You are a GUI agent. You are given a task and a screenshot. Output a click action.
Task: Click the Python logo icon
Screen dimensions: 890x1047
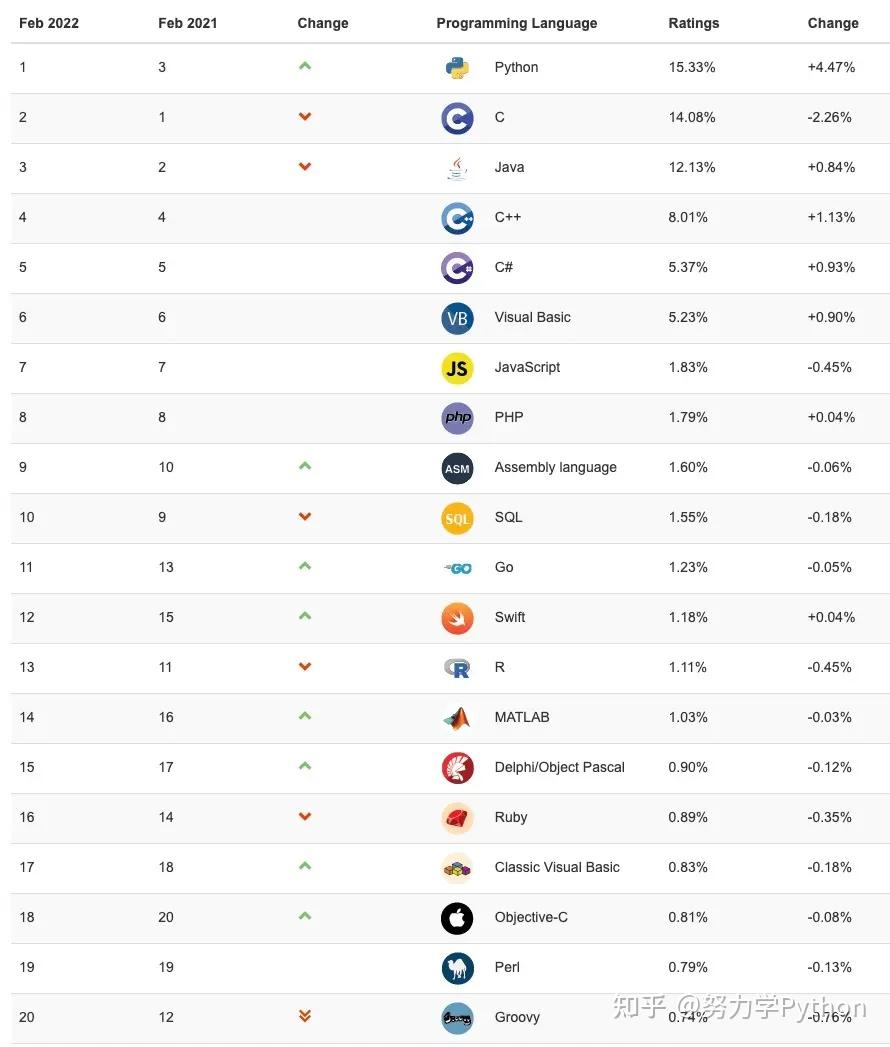[x=457, y=68]
